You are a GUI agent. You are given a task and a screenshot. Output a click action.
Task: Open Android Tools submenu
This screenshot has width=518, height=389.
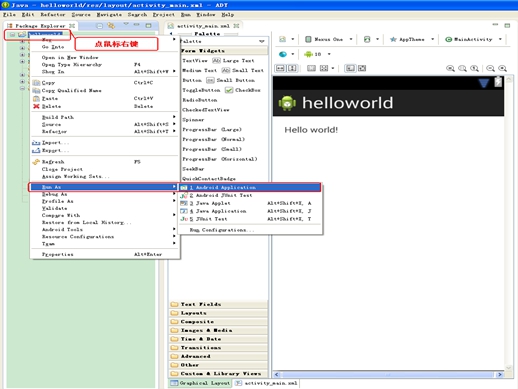point(104,229)
